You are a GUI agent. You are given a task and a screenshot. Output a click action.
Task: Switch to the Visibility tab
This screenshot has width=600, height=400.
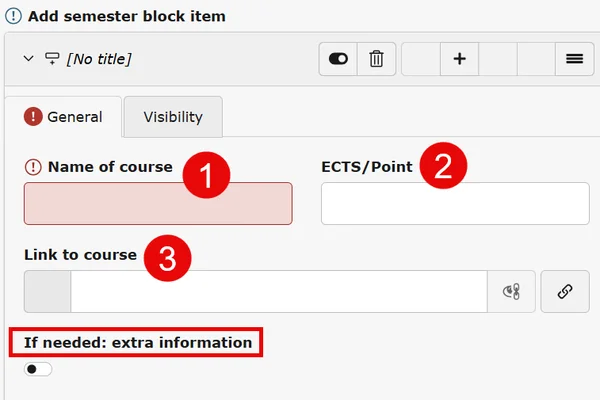click(173, 117)
